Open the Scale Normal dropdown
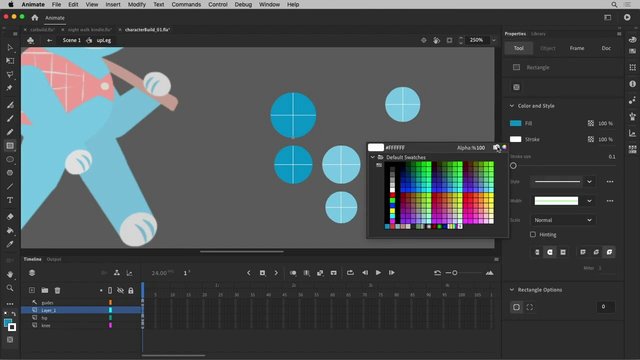 (x=563, y=220)
